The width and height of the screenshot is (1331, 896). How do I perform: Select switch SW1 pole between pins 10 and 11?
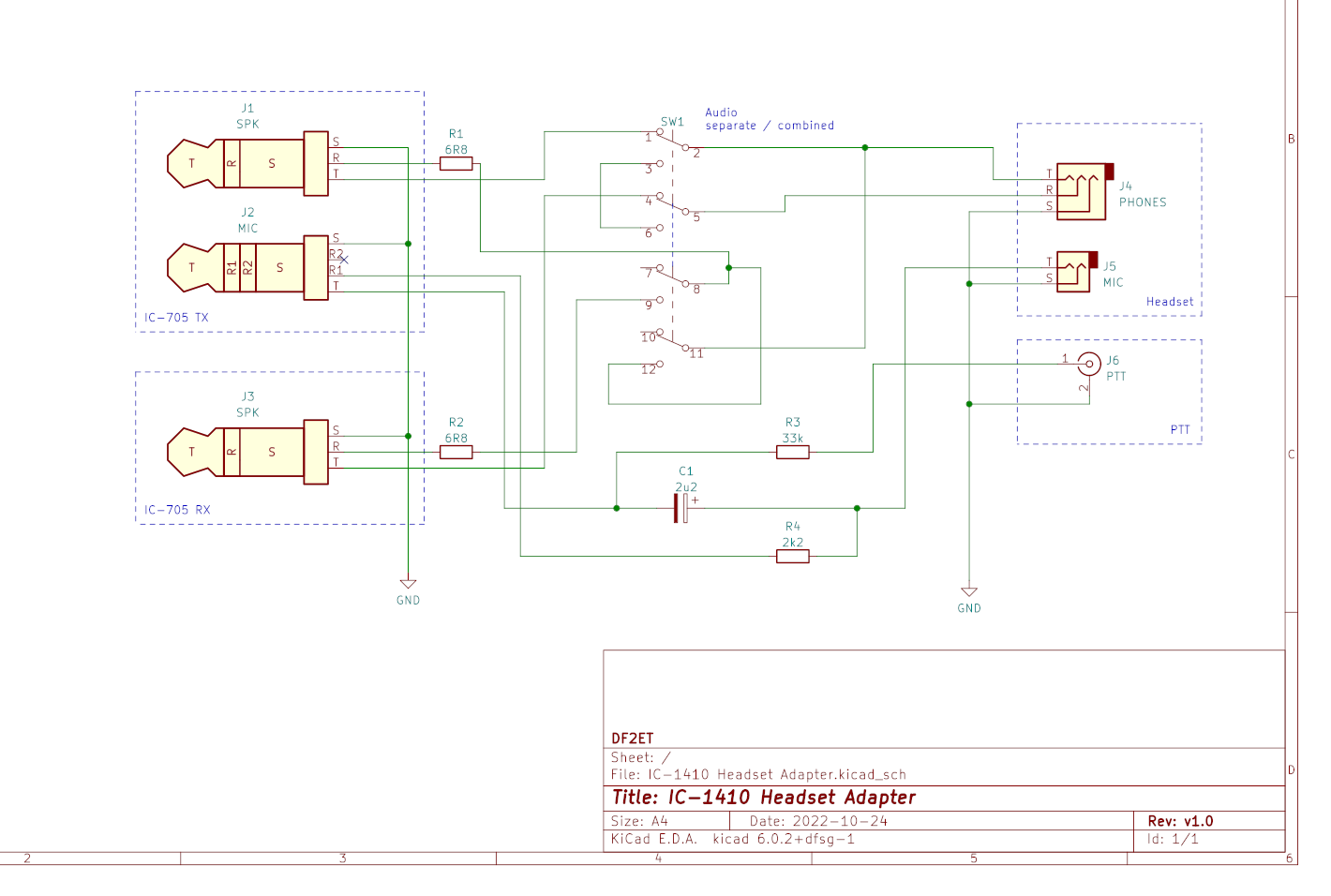[x=672, y=340]
